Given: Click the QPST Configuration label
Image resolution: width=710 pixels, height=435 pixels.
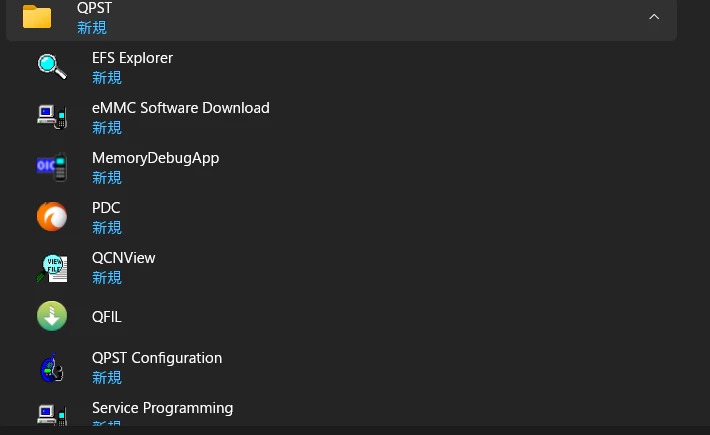Looking at the screenshot, I should (157, 359).
